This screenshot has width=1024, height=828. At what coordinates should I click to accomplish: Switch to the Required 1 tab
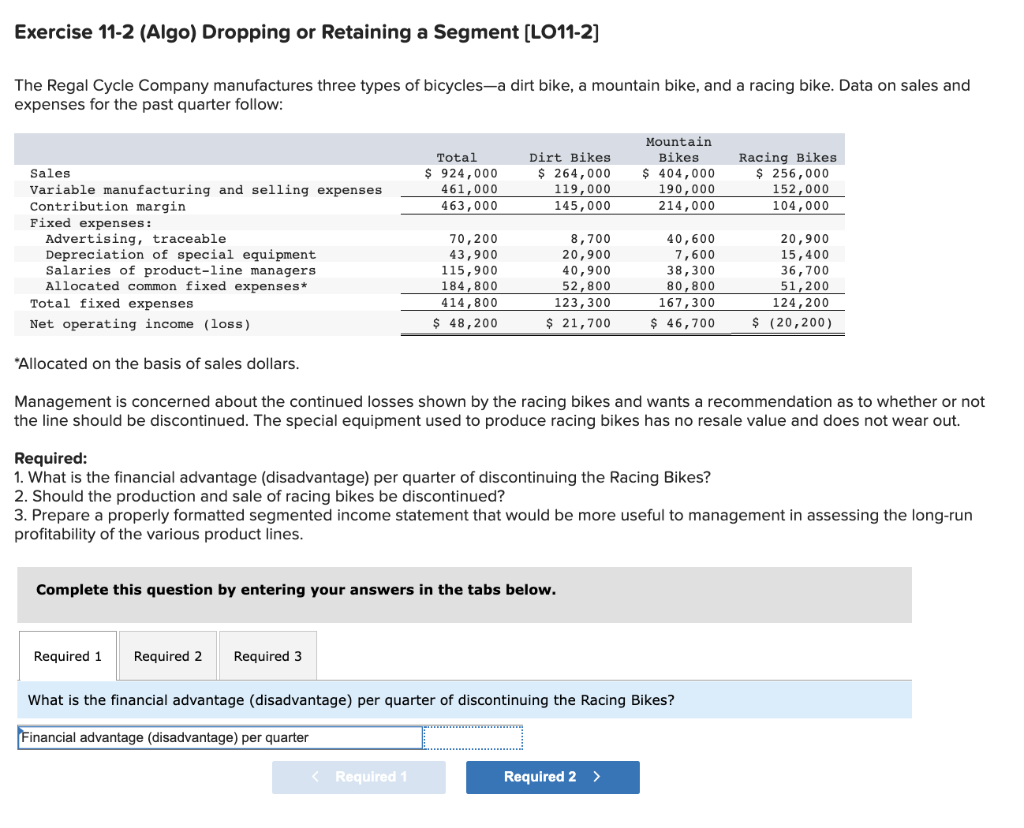pos(66,656)
